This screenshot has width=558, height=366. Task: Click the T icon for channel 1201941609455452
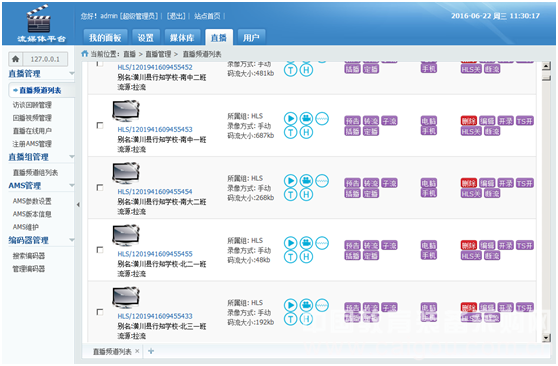pyautogui.click(x=290, y=70)
